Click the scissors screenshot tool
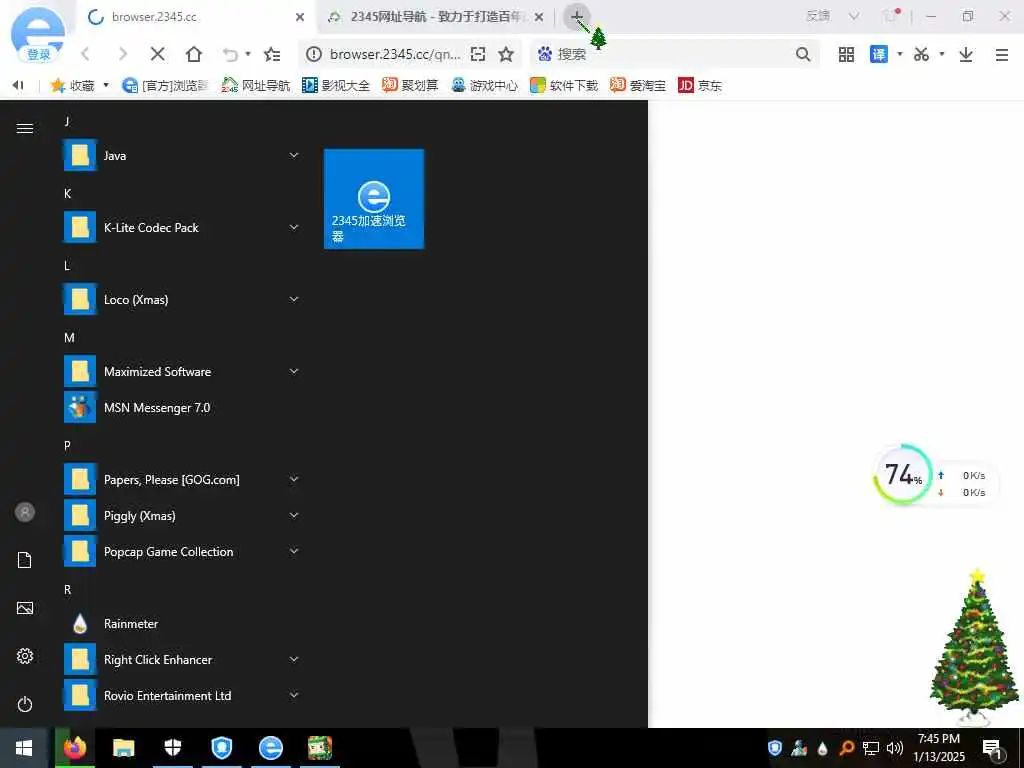 tap(921, 54)
